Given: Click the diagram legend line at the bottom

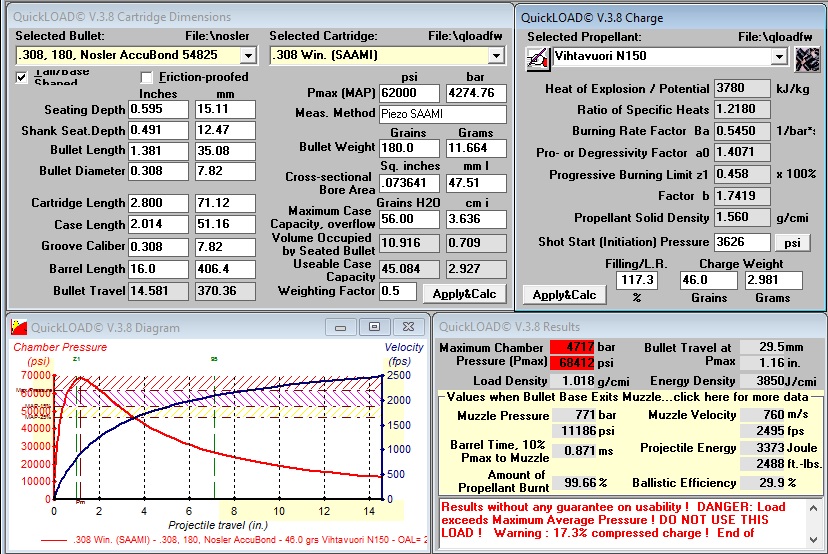Looking at the screenshot, I should point(233,540).
